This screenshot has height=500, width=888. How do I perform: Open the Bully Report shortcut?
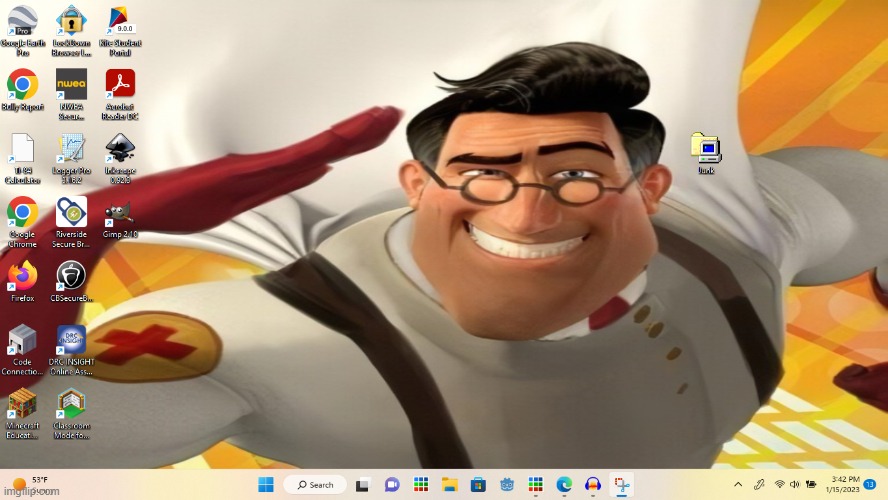point(23,89)
